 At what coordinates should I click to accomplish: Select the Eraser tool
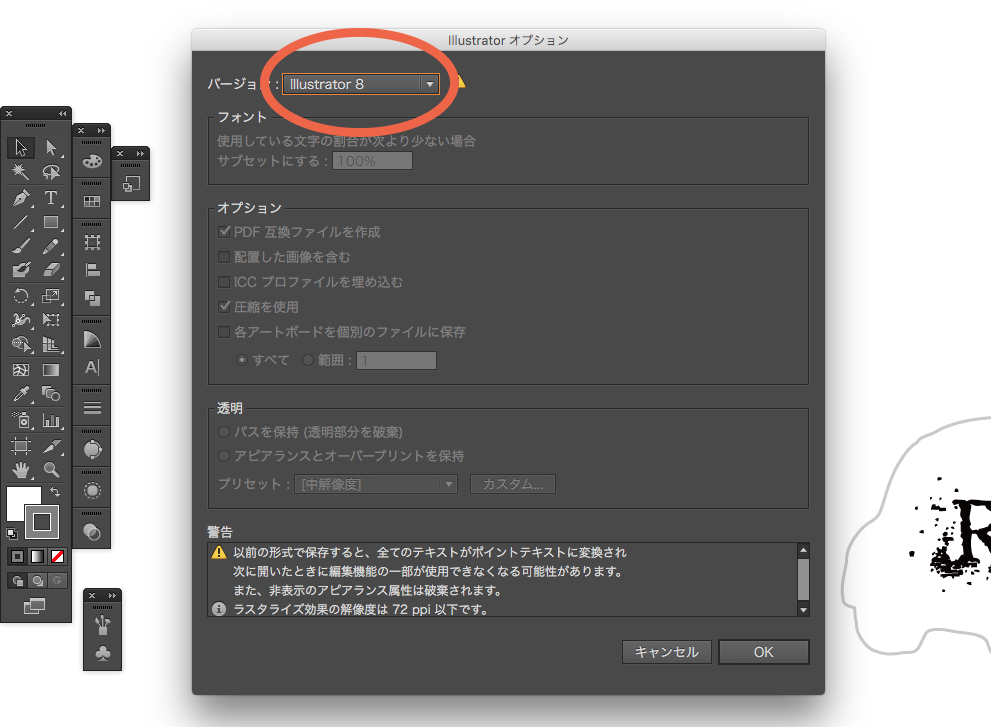click(x=51, y=270)
